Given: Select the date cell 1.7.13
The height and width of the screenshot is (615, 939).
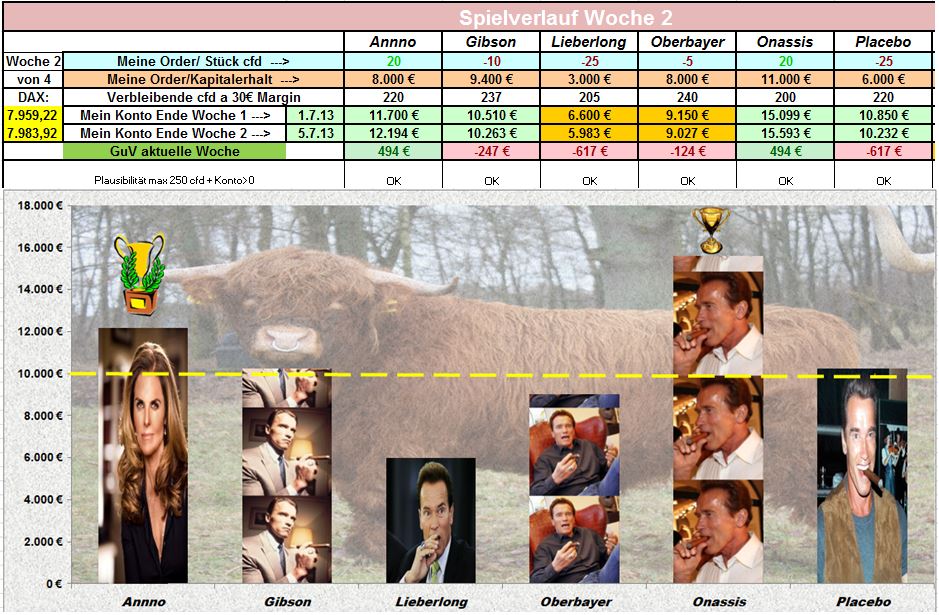Looking at the screenshot, I should click(316, 115).
